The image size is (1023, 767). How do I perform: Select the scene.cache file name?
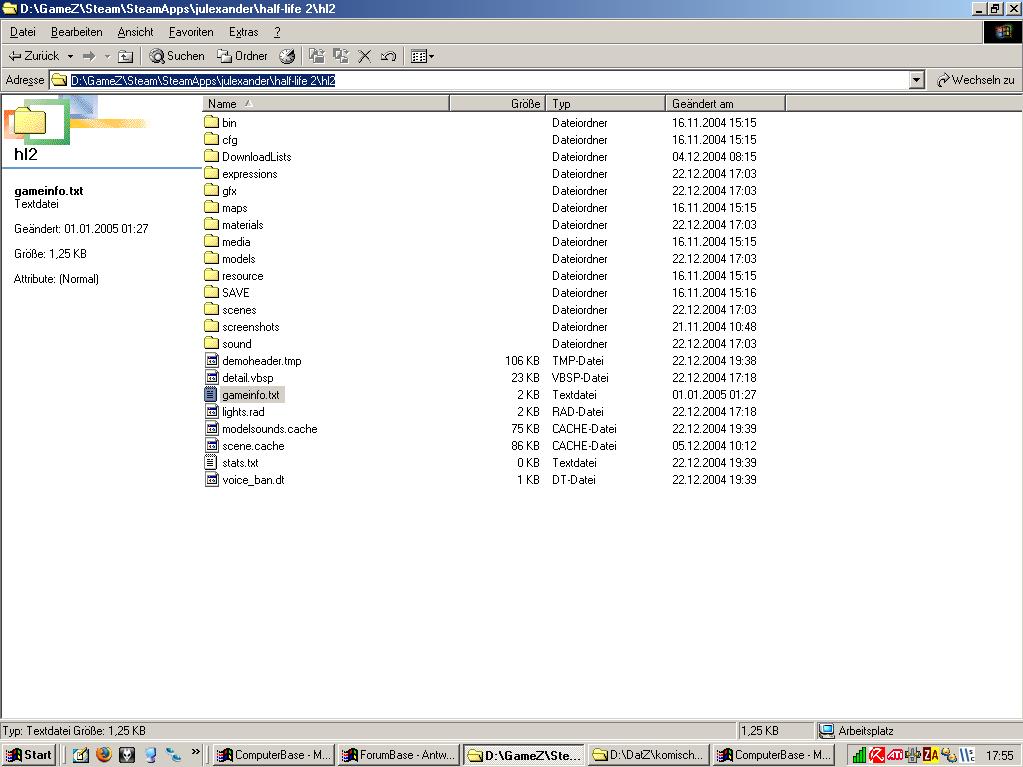tap(253, 446)
